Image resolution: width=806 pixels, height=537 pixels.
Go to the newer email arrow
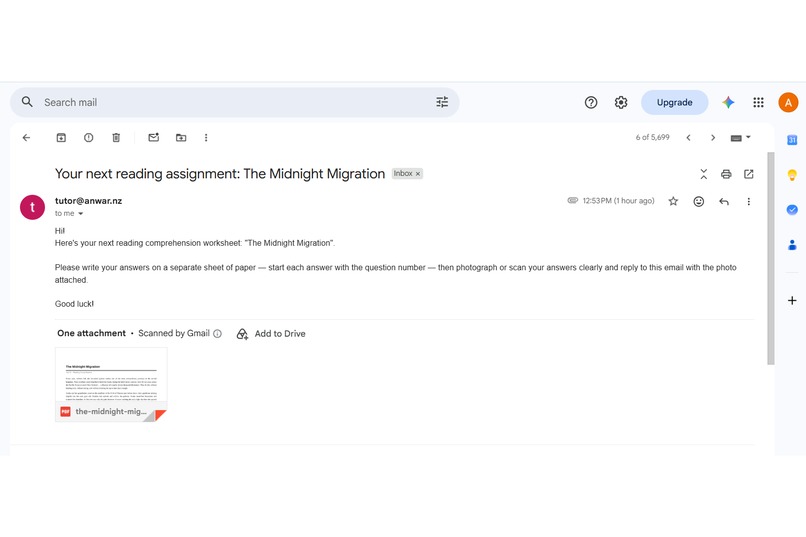click(688, 138)
